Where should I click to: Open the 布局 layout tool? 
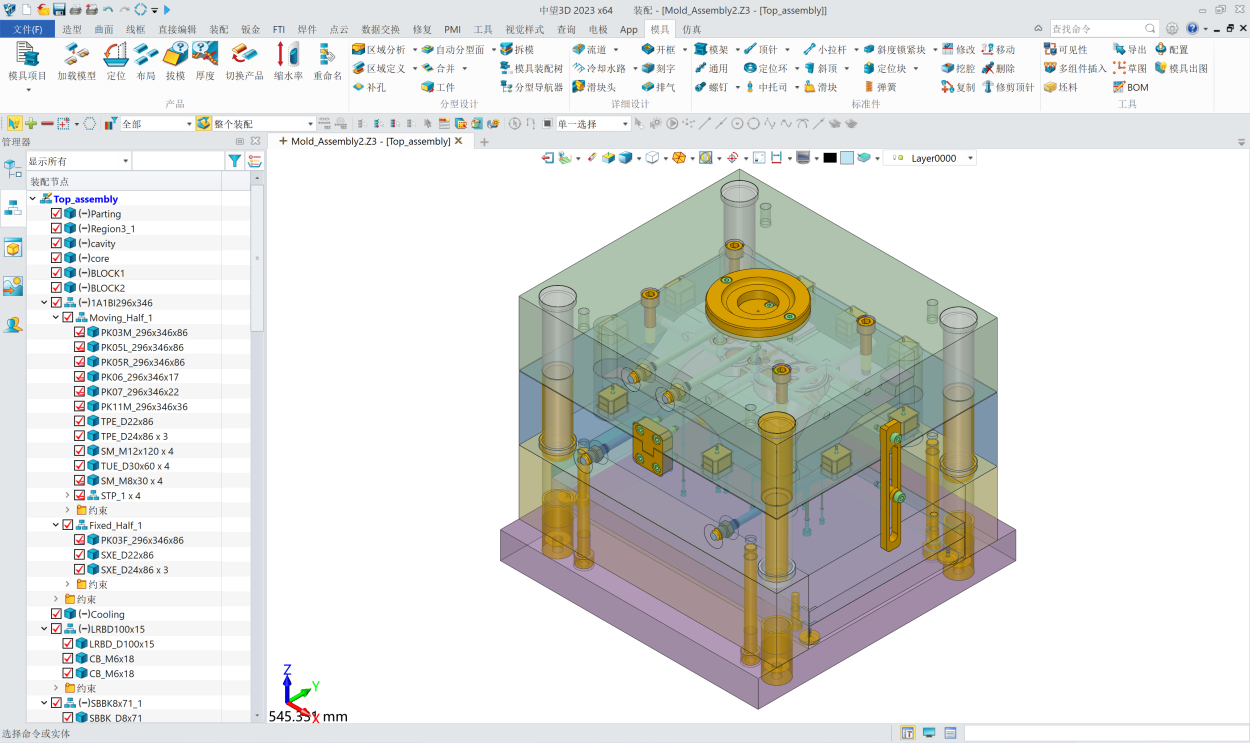click(x=146, y=62)
